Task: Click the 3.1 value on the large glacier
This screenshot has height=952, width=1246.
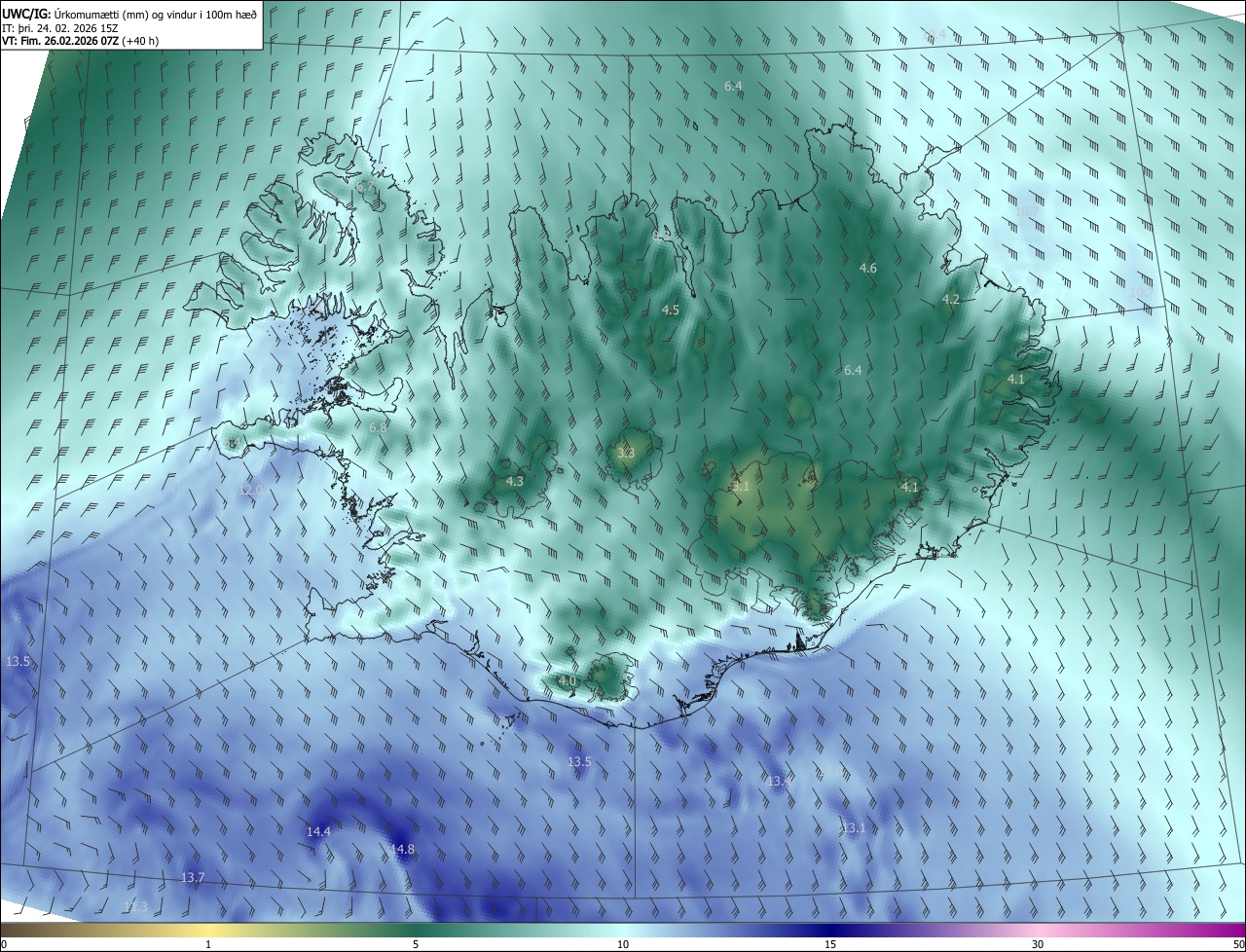Action: click(x=741, y=486)
